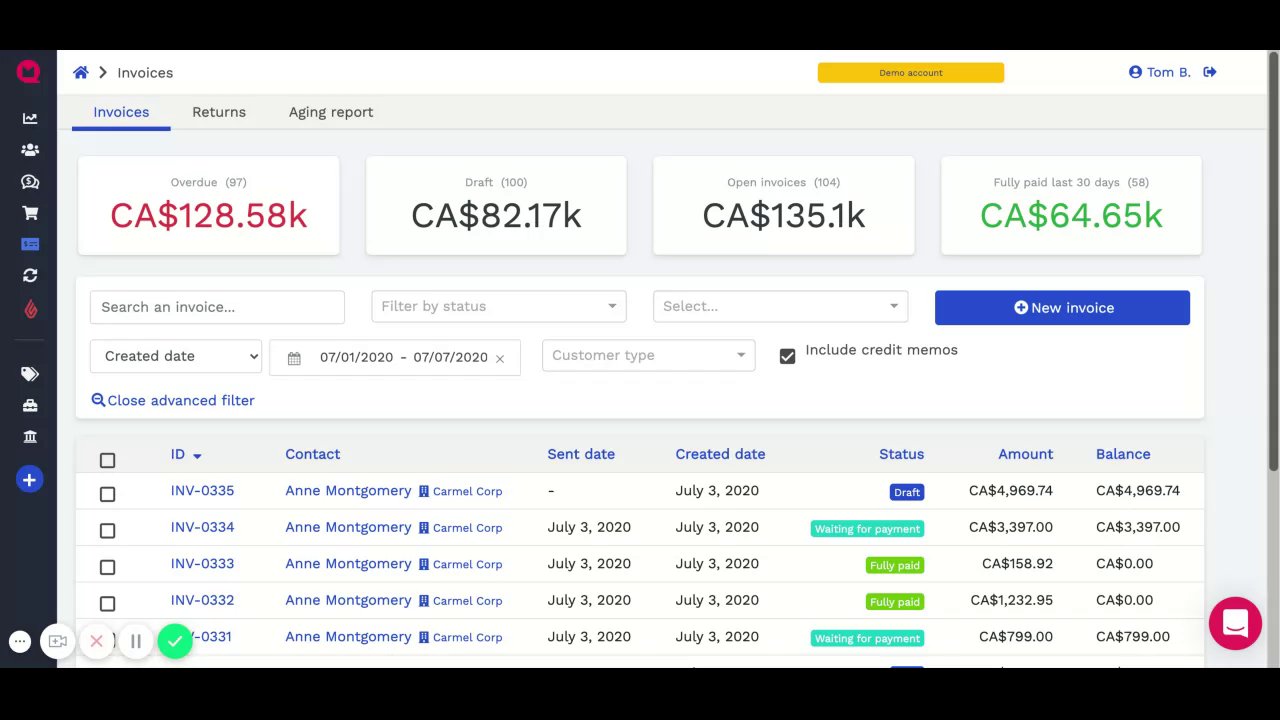This screenshot has width=1280, height=720.
Task: Open invoice INV-0334
Action: pos(202,527)
